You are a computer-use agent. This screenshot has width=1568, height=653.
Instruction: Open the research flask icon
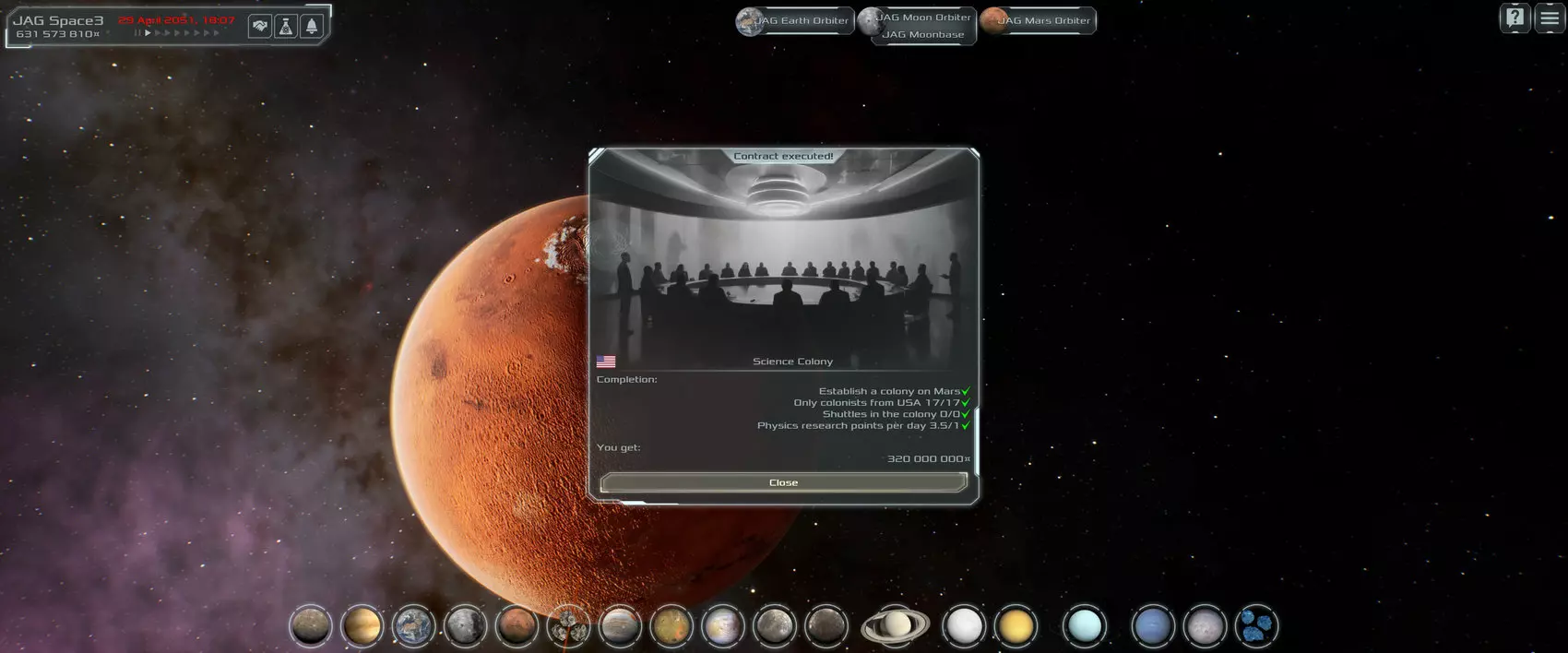tap(286, 26)
